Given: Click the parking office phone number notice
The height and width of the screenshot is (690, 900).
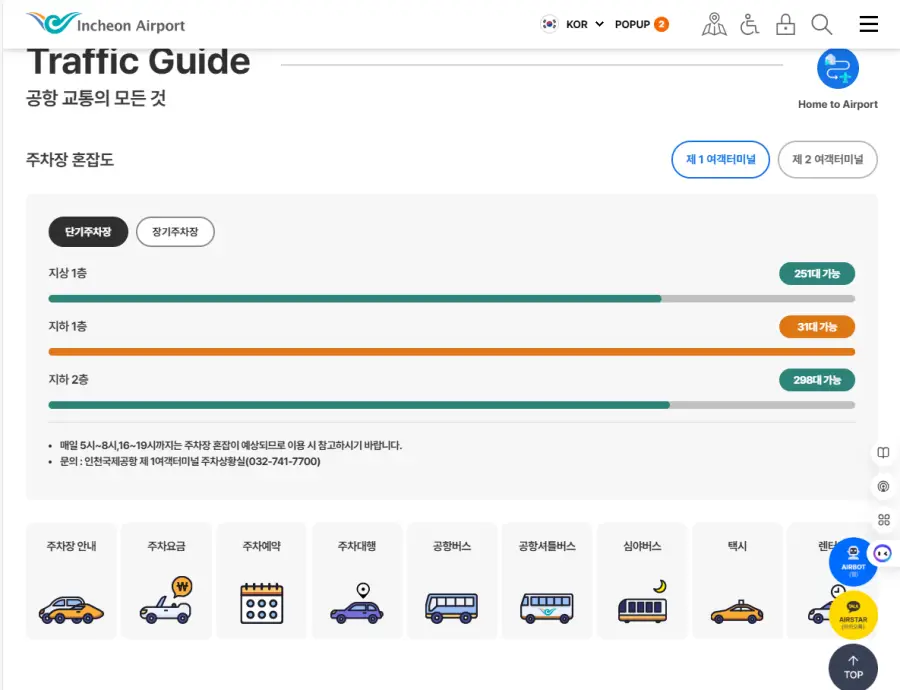Looking at the screenshot, I should (x=190, y=461).
